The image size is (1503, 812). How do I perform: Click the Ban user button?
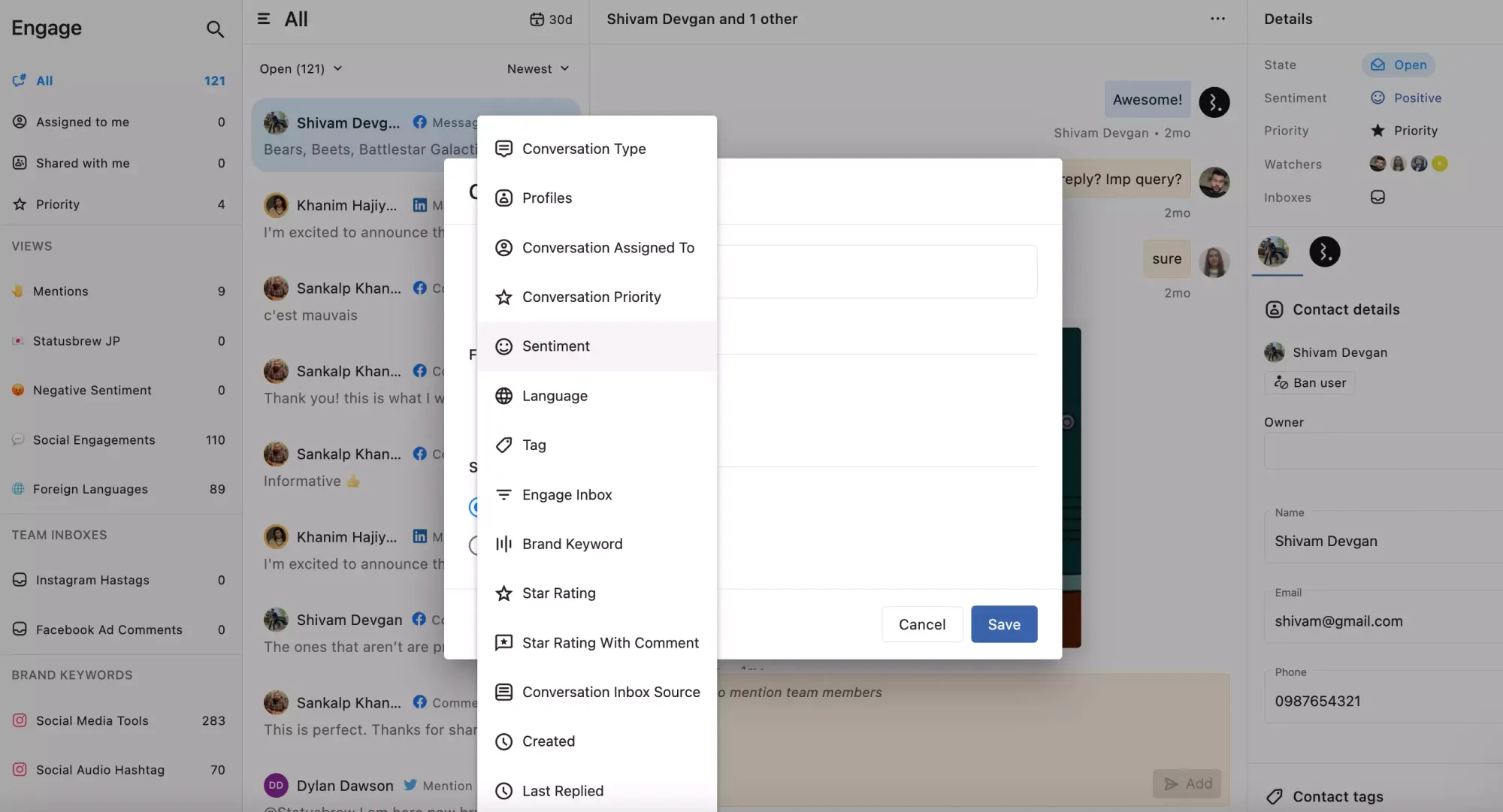click(x=1310, y=383)
